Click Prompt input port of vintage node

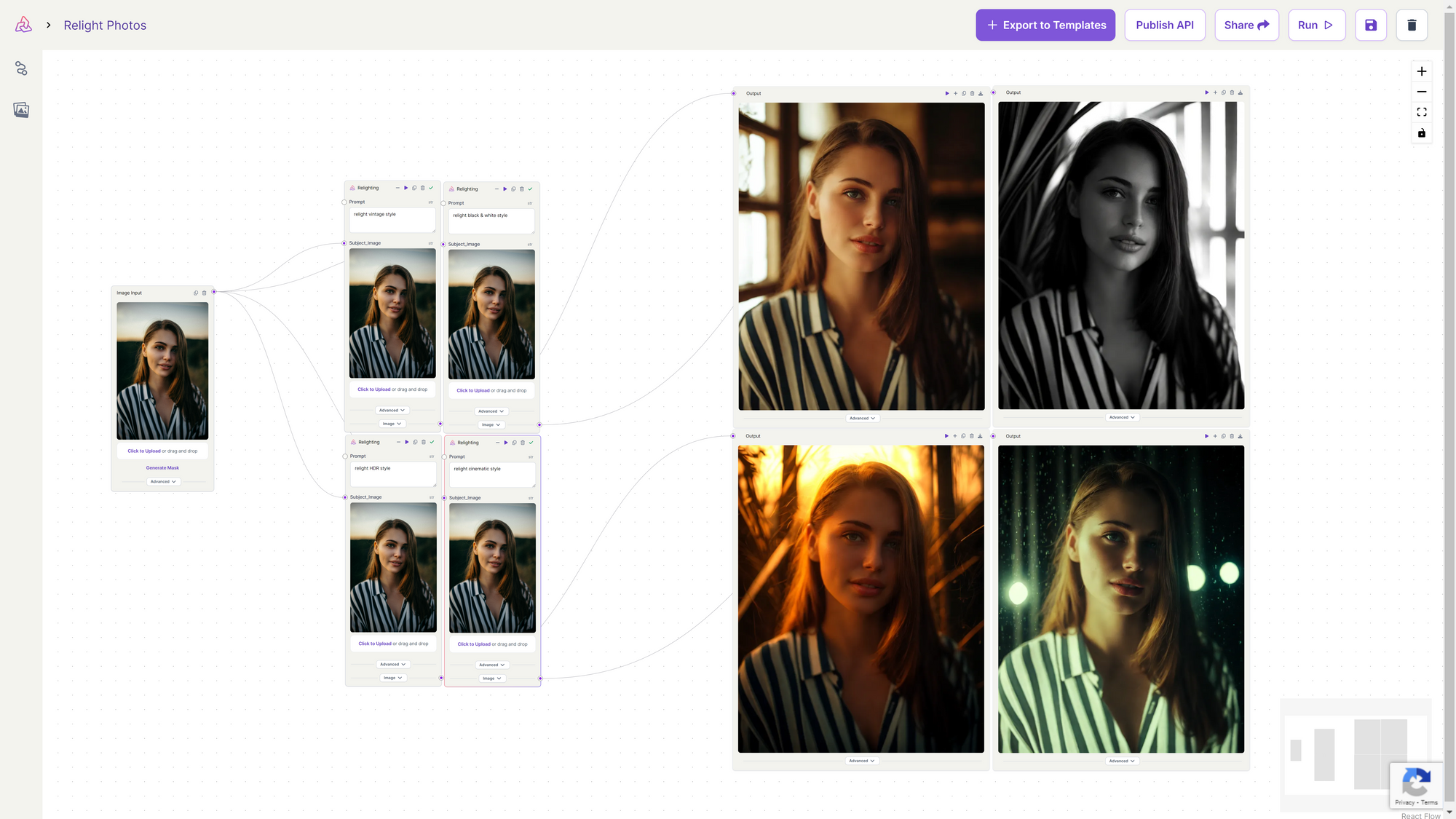pos(344,202)
